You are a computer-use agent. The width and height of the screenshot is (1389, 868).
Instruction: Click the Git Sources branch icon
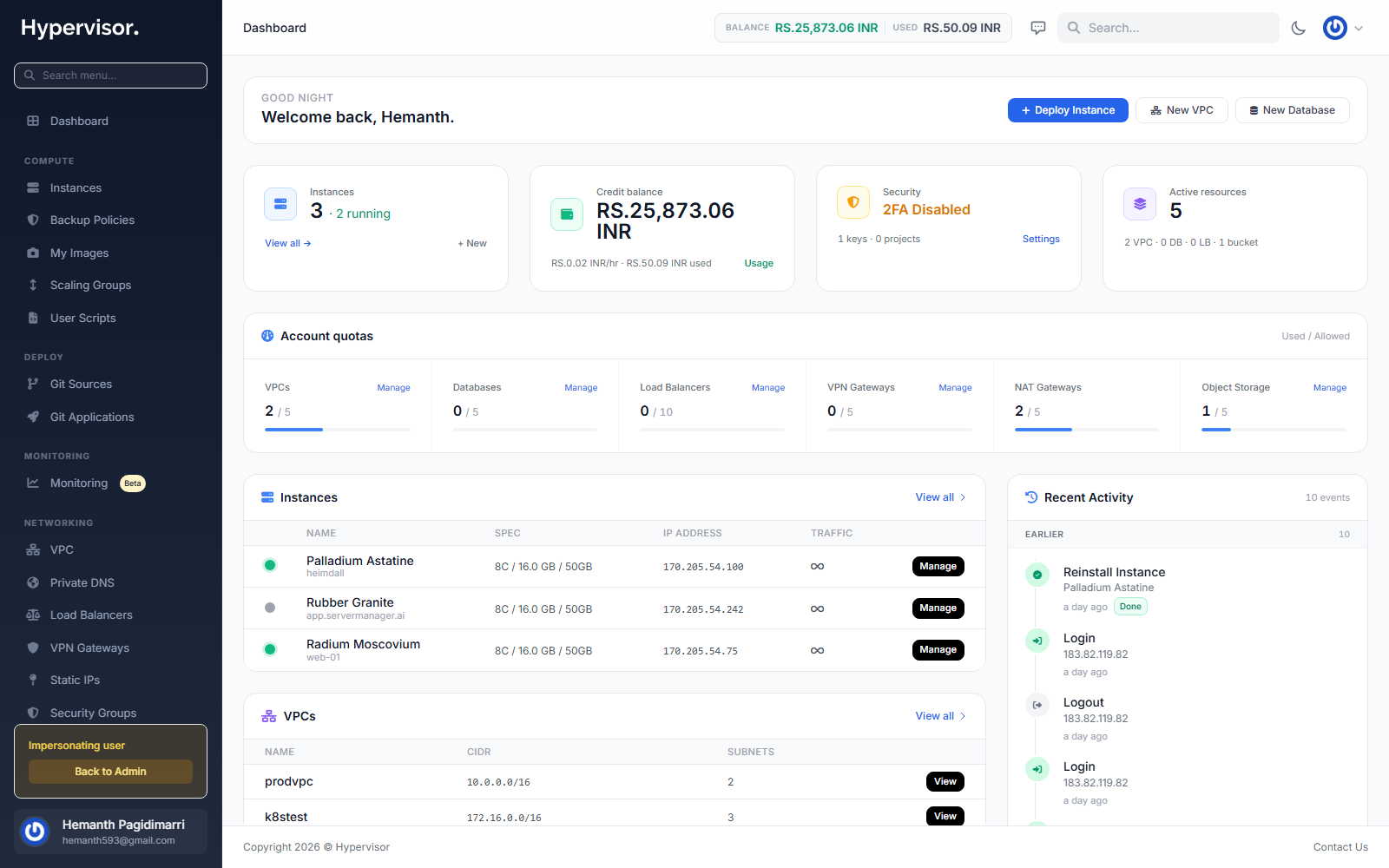pos(33,384)
